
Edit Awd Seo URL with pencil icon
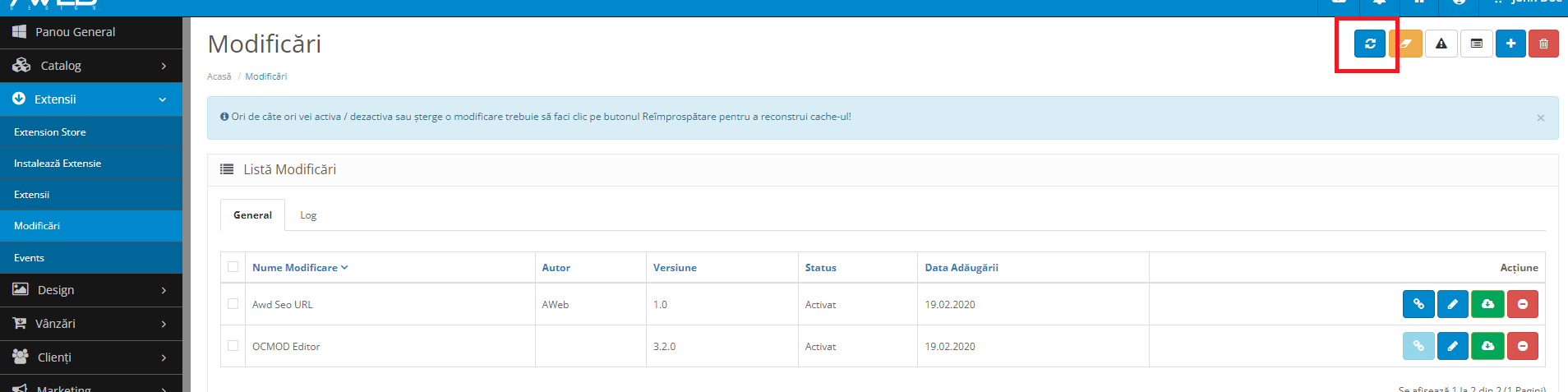click(x=1452, y=304)
